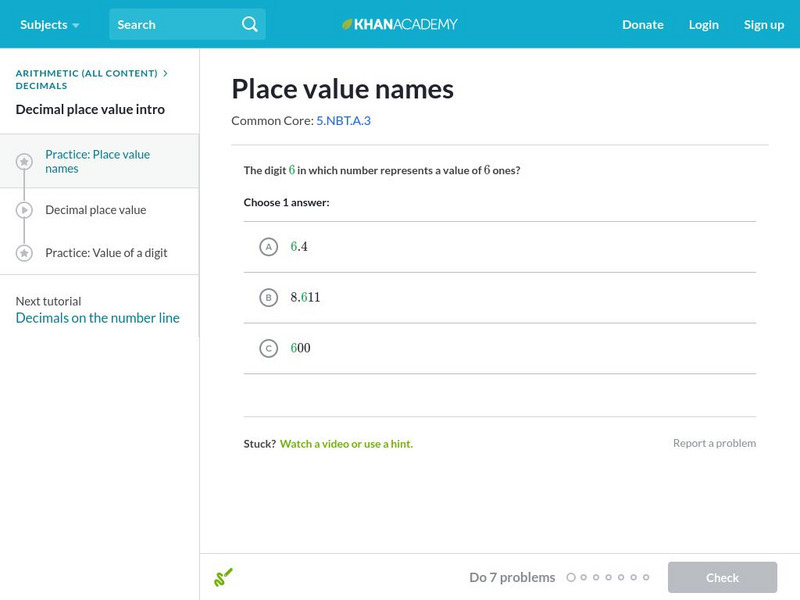This screenshot has height=600, width=800.
Task: Click the Arithmetic (All Content) breadcrumb
Action: 87,73
